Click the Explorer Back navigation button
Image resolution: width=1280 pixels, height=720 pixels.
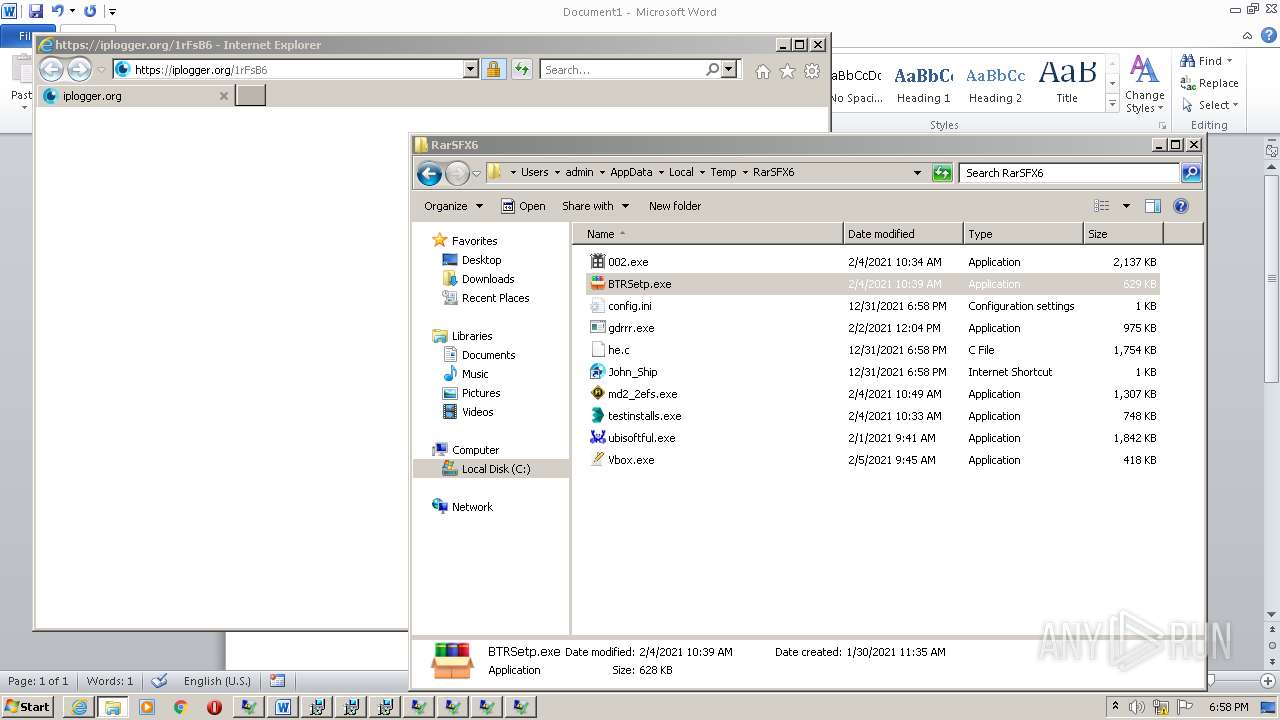(x=429, y=173)
